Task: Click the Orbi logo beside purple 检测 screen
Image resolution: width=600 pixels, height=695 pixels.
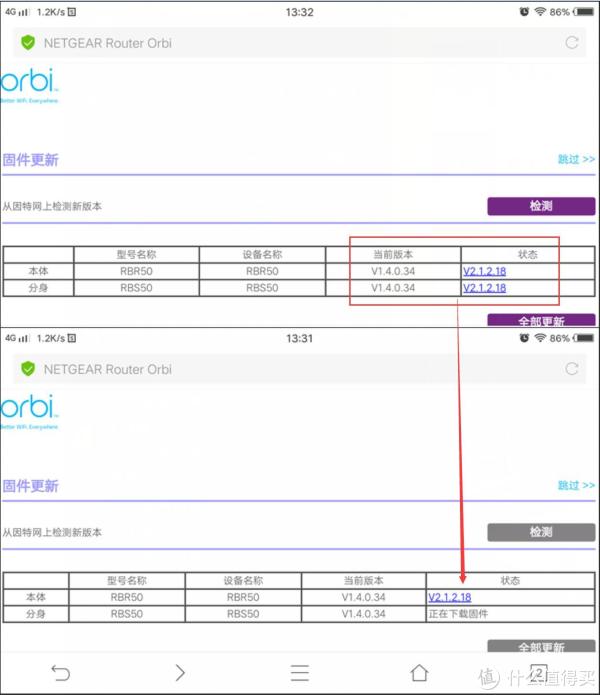Action: 30,84
